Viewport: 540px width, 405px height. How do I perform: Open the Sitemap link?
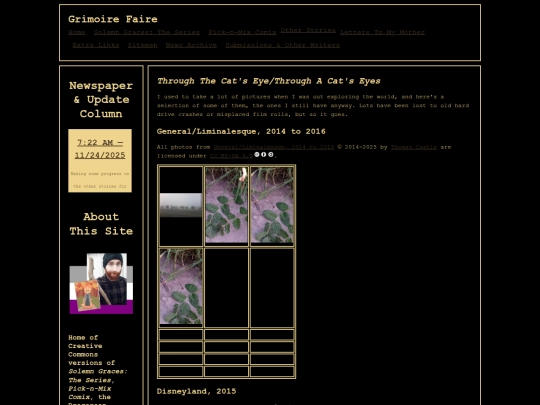pyautogui.click(x=143, y=45)
